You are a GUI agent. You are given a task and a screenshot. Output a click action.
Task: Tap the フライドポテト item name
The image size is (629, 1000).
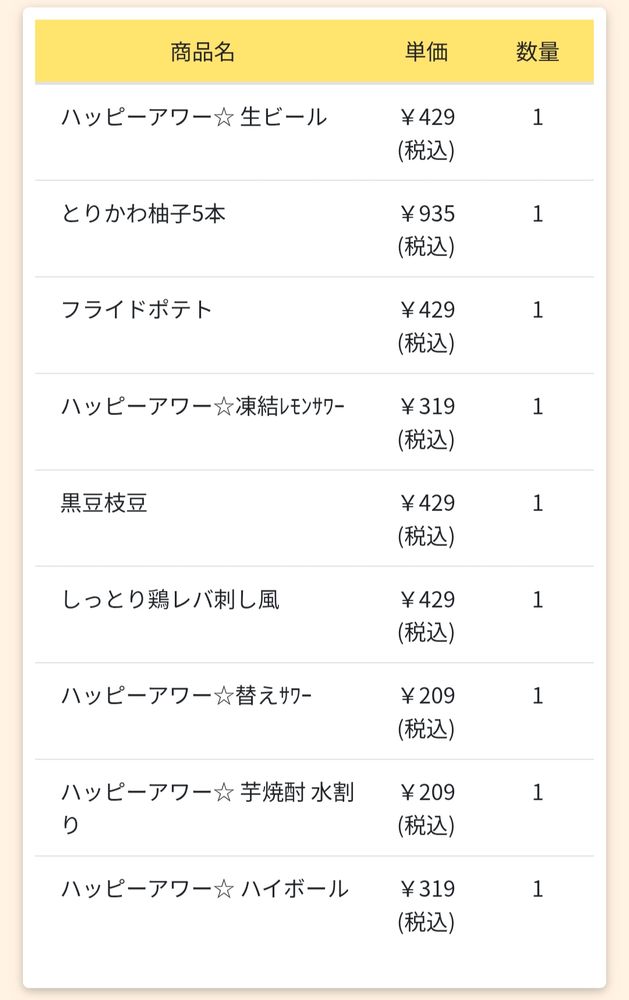click(x=137, y=310)
